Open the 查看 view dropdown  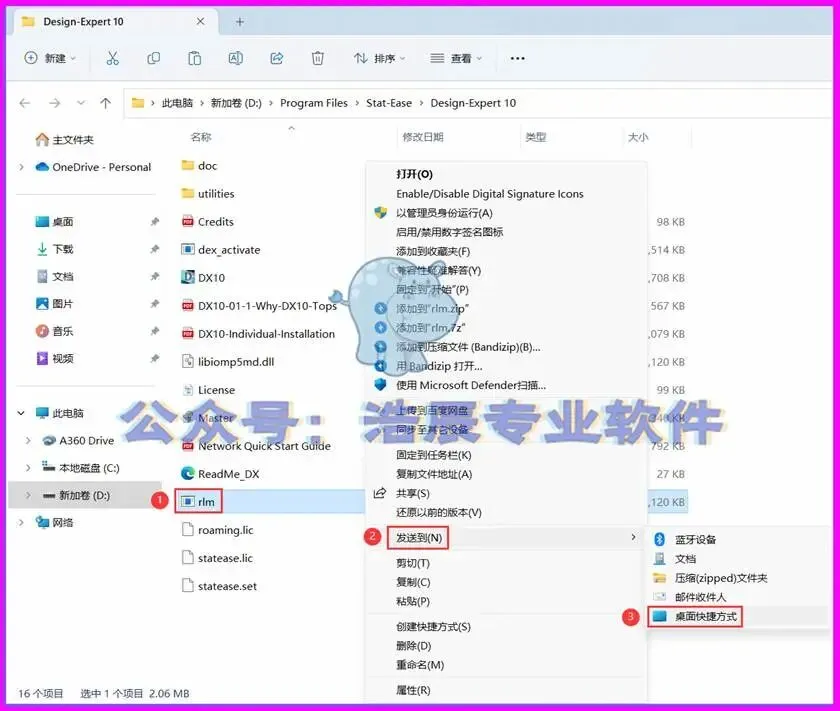[x=456, y=58]
